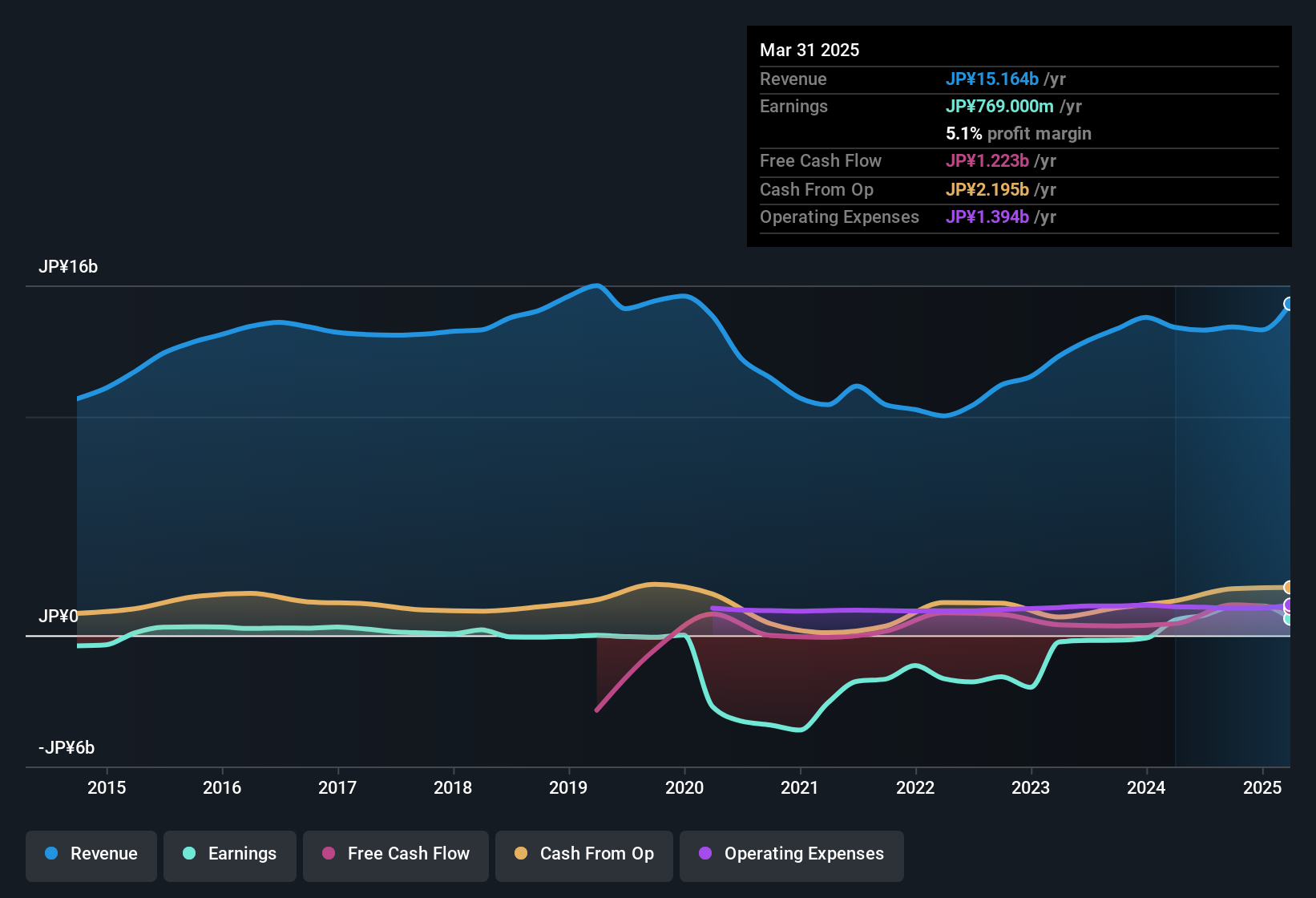Click the Operating Expenses purple endpoint marker

coord(1289,605)
